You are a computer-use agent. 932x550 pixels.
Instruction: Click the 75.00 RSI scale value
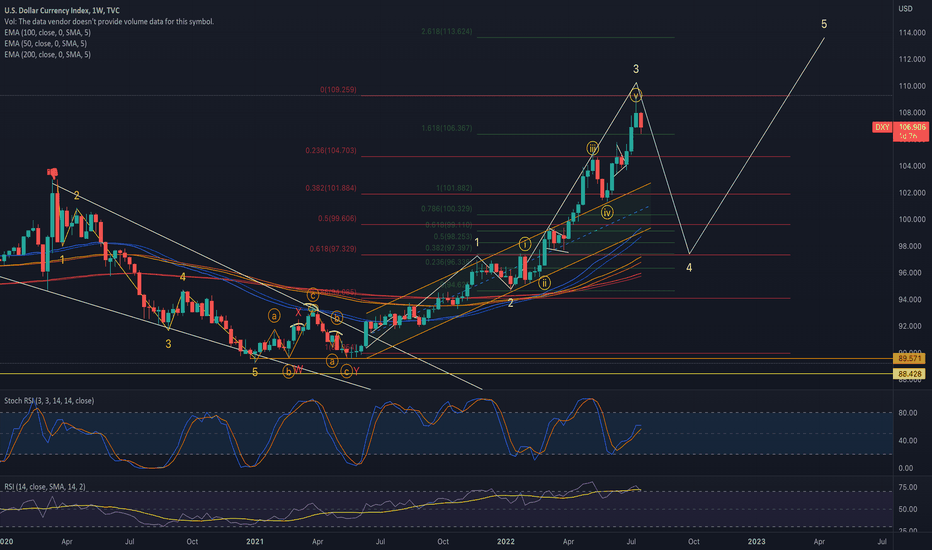(x=907, y=488)
